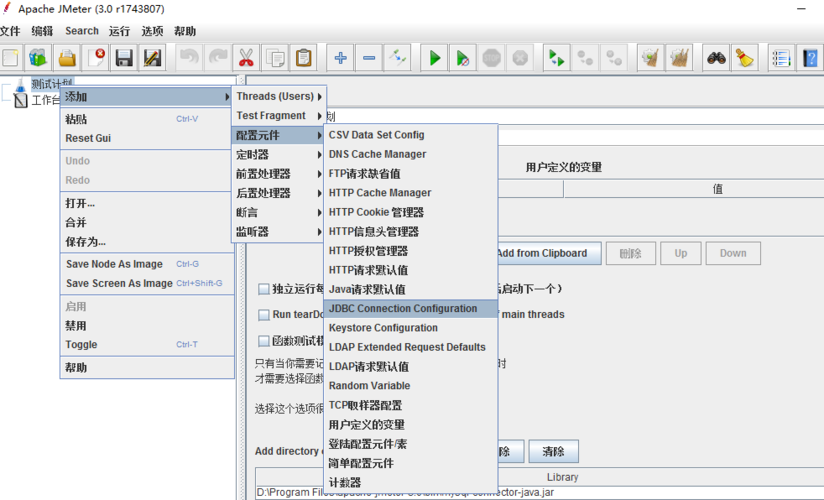Click the Up button

(x=681, y=253)
